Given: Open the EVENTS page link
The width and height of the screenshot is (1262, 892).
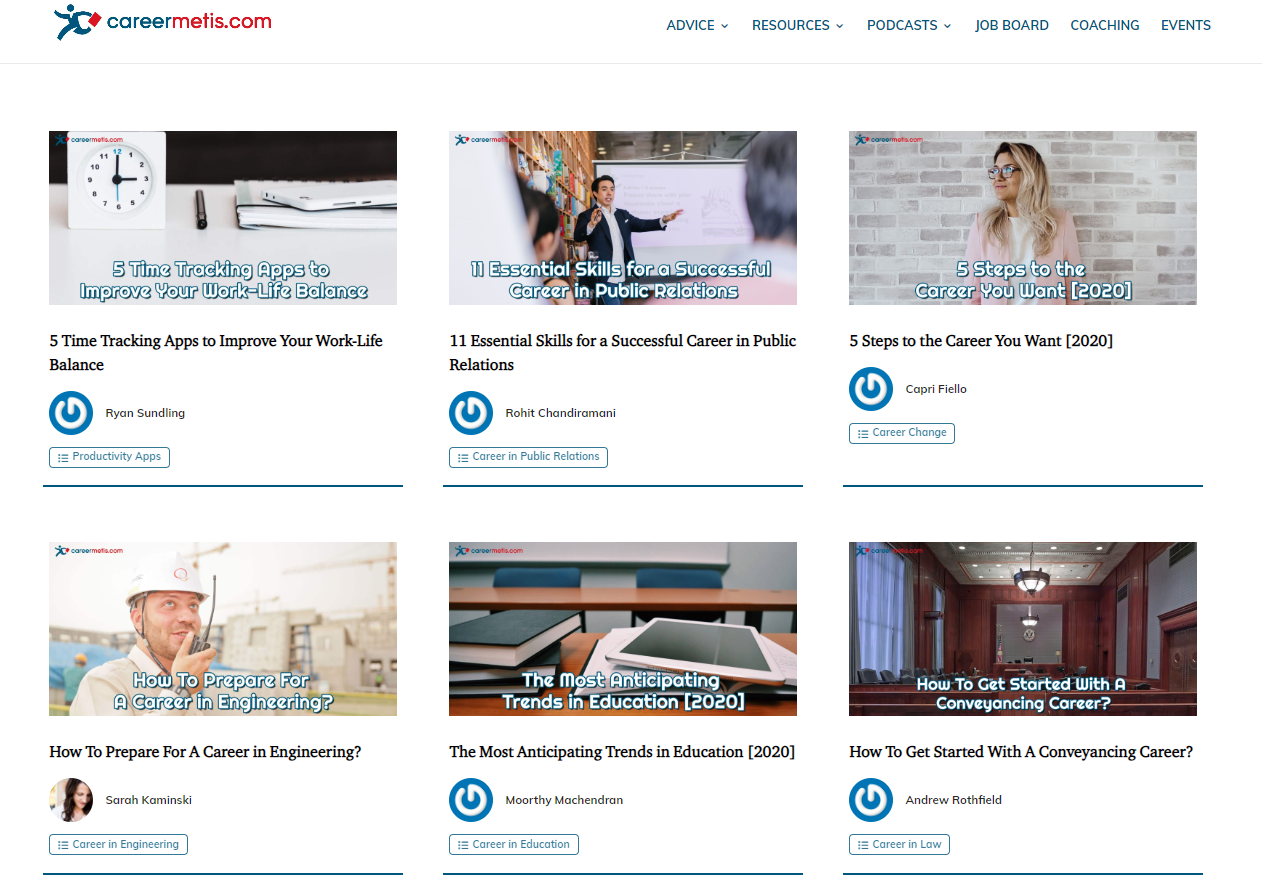Looking at the screenshot, I should pyautogui.click(x=1186, y=25).
